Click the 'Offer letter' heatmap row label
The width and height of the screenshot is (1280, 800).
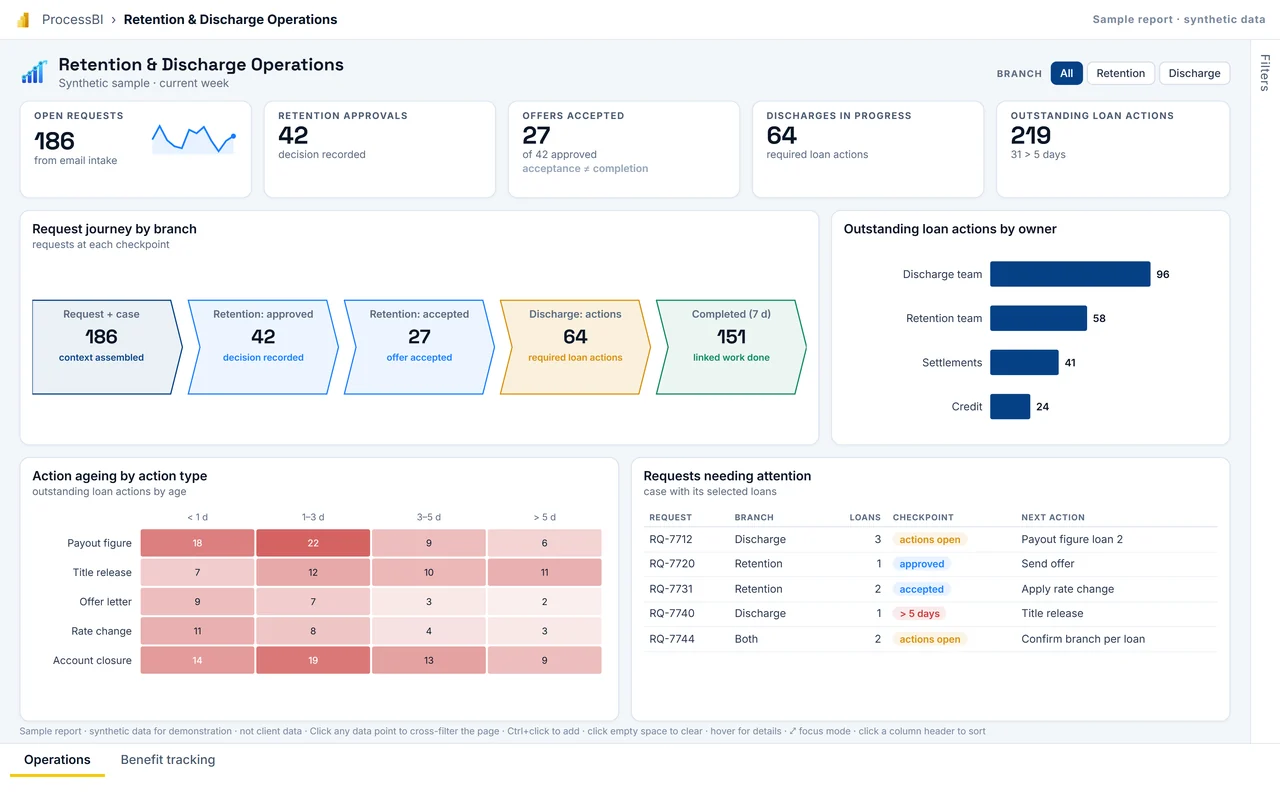coord(106,602)
